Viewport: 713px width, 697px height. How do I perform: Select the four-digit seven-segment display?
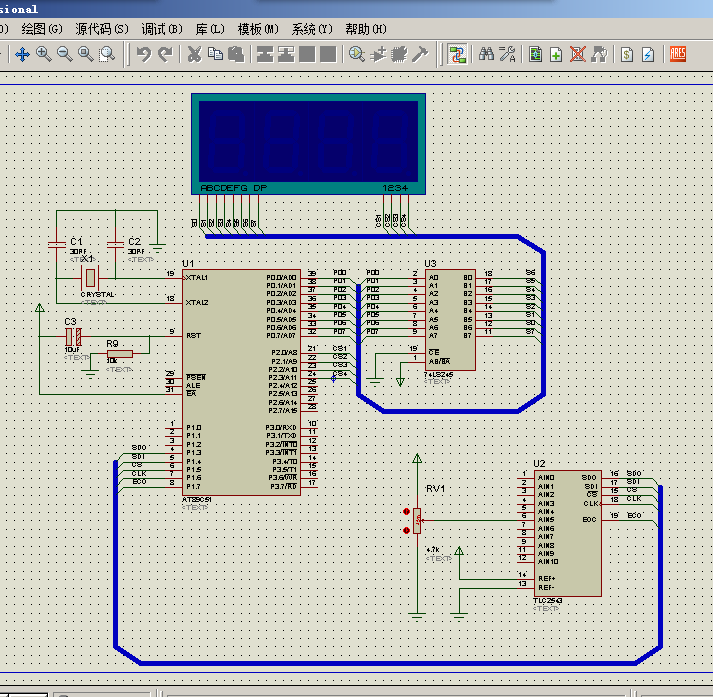[x=308, y=144]
